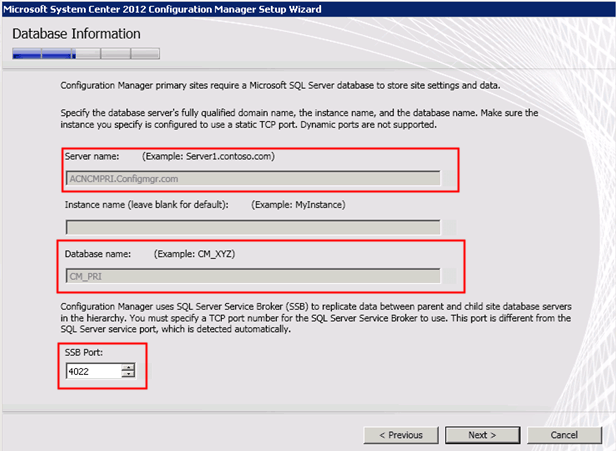The image size is (616, 451).
Task: Click '(Example: CM_XYZ)' text
Action: [194, 254]
